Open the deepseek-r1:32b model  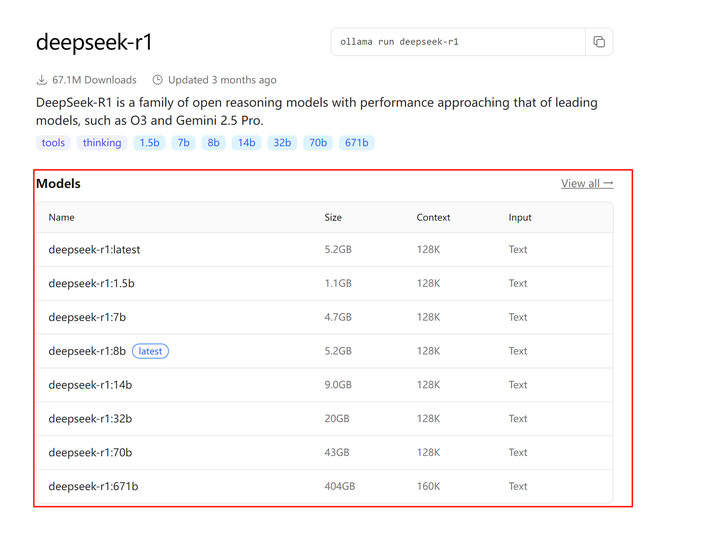point(90,419)
